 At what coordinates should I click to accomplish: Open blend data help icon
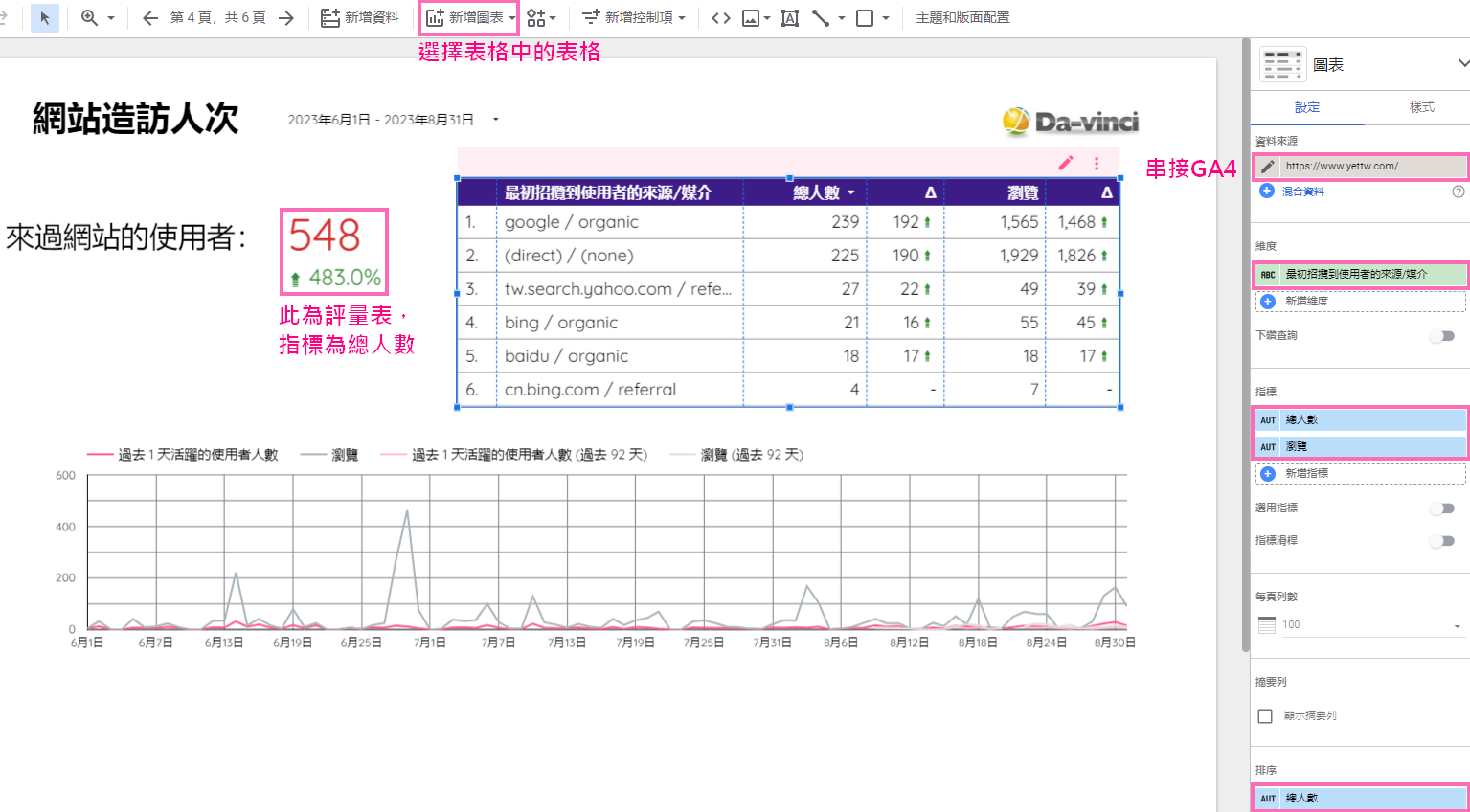pyautogui.click(x=1459, y=192)
